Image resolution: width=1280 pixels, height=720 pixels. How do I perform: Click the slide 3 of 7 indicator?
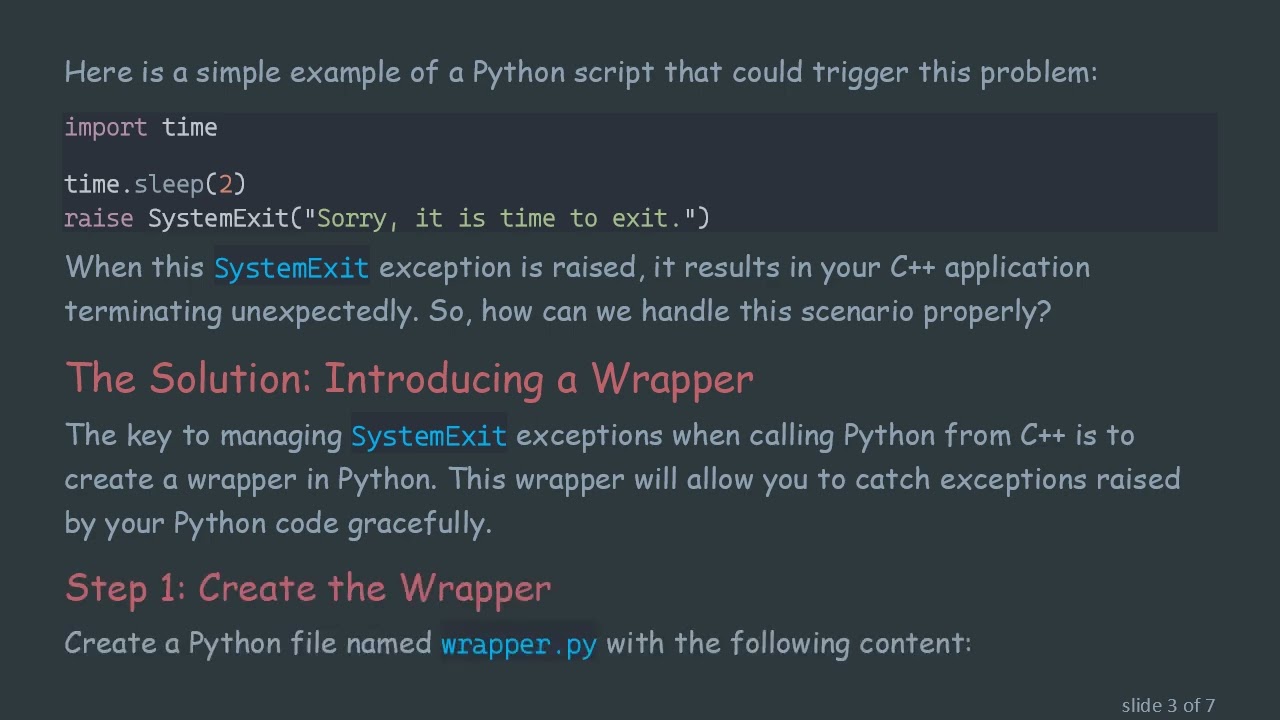[x=1168, y=706]
